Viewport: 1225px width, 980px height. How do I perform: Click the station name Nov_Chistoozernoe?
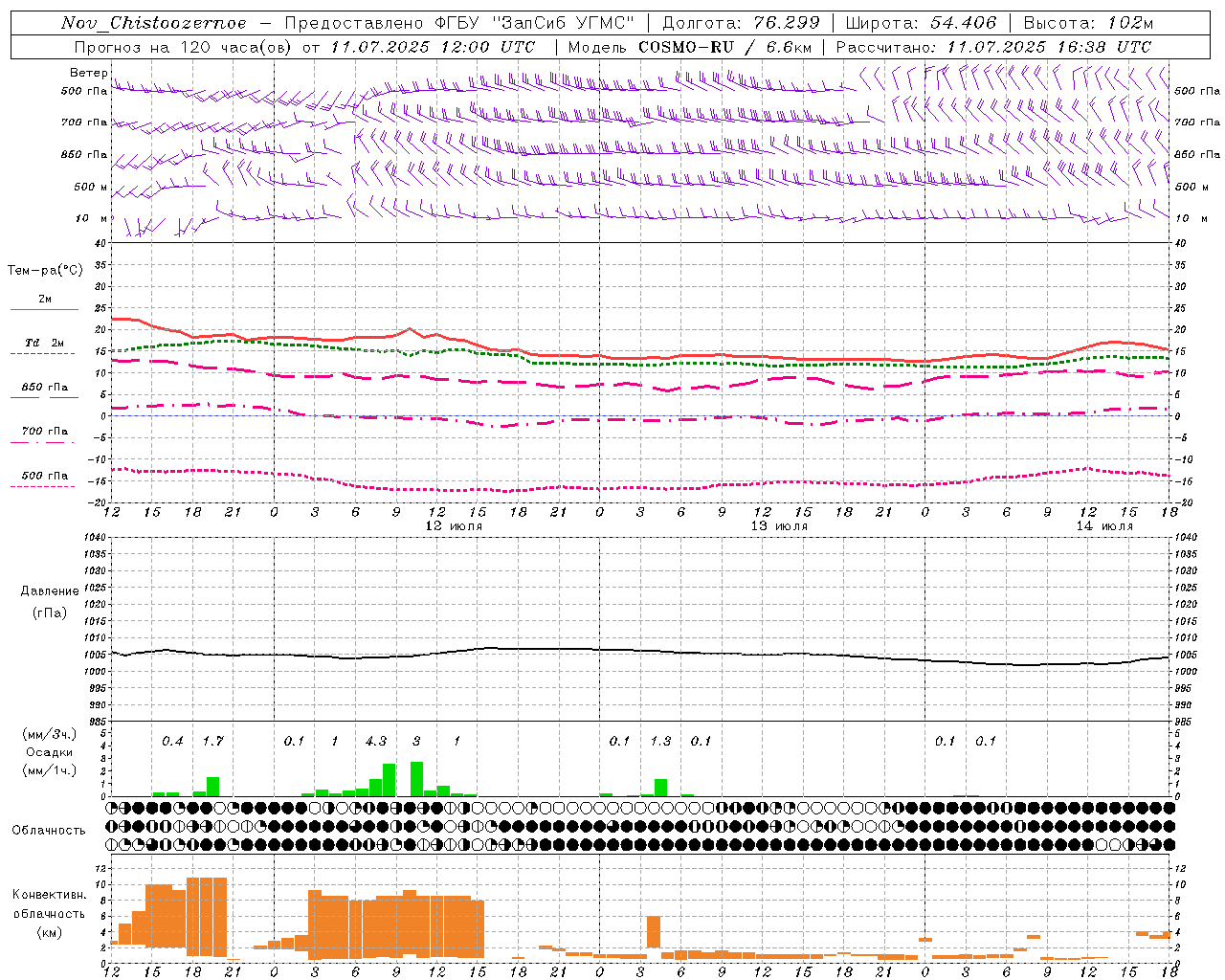pyautogui.click(x=154, y=23)
